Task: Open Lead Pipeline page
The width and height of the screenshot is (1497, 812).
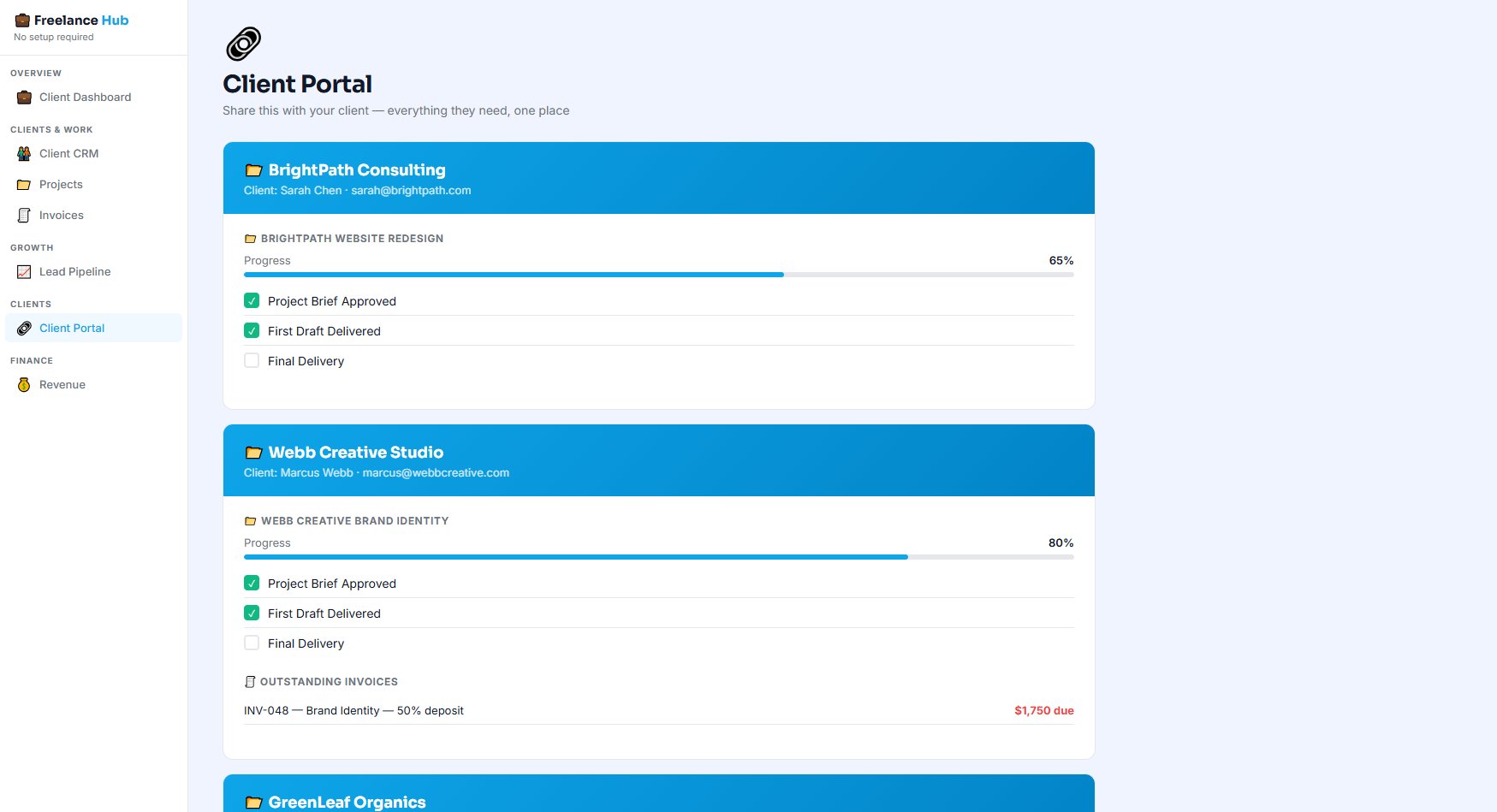Action: pyautogui.click(x=93, y=272)
